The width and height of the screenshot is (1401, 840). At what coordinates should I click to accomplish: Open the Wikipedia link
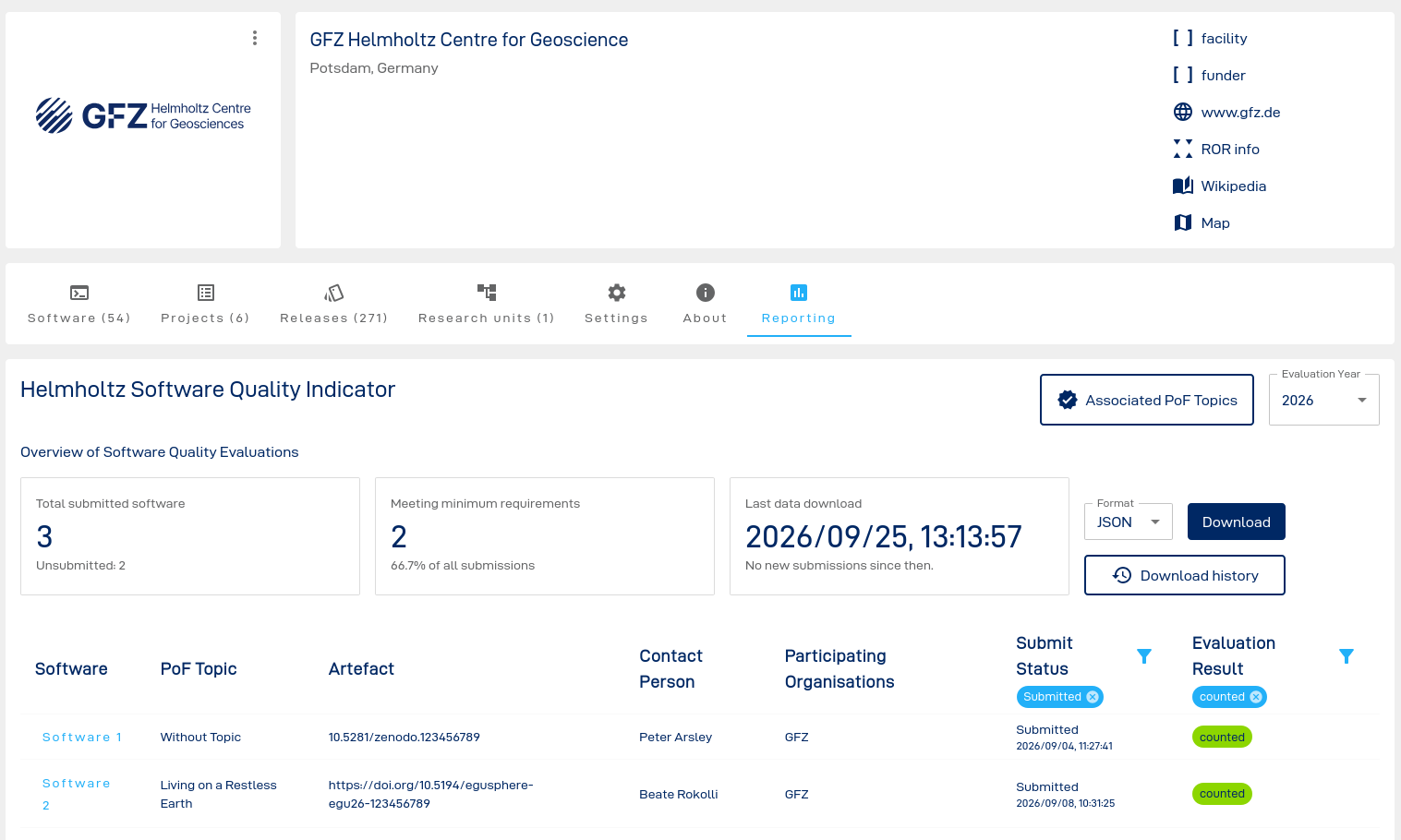pyautogui.click(x=1234, y=186)
